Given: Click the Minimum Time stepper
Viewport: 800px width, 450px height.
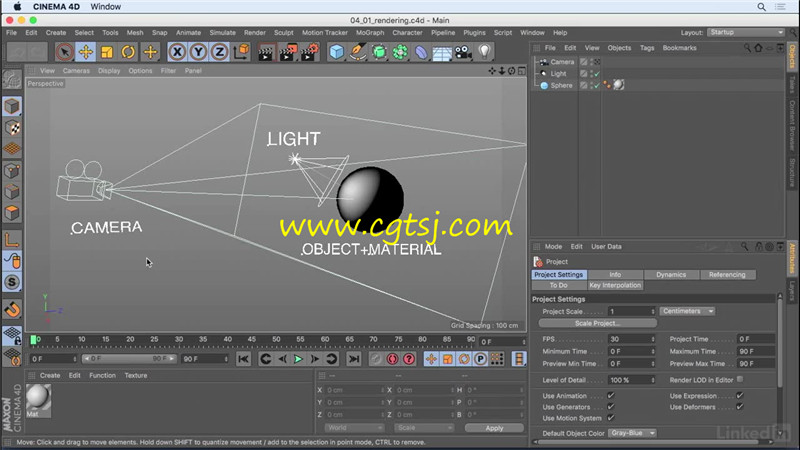Looking at the screenshot, I should pyautogui.click(x=653, y=352).
